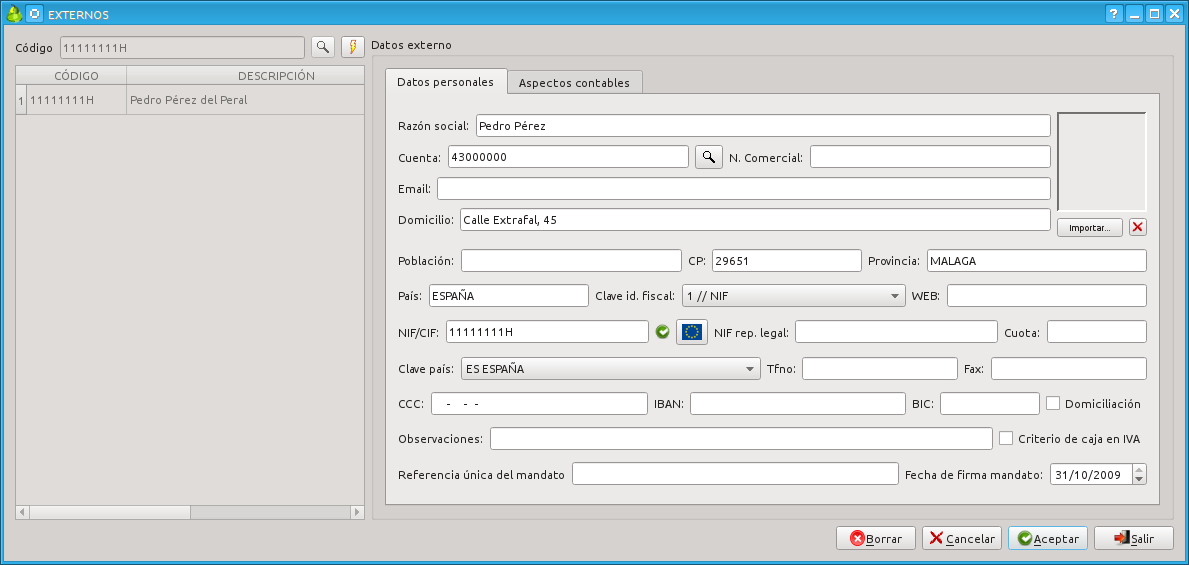Screen dimensions: 1189x565
Task: Click the Salir button
Action: 1134,538
